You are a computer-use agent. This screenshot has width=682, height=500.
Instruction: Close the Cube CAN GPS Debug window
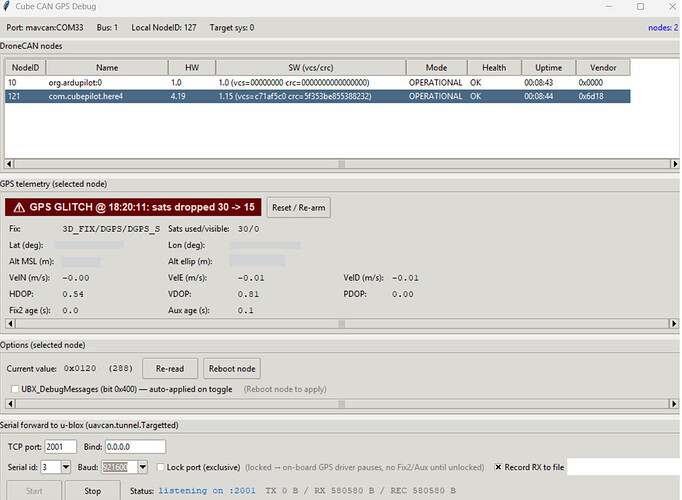click(672, 7)
